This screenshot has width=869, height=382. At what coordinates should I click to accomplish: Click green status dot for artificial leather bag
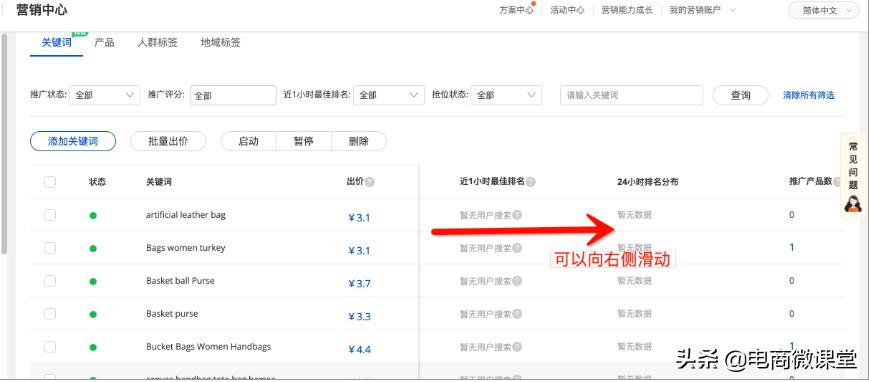[93, 215]
